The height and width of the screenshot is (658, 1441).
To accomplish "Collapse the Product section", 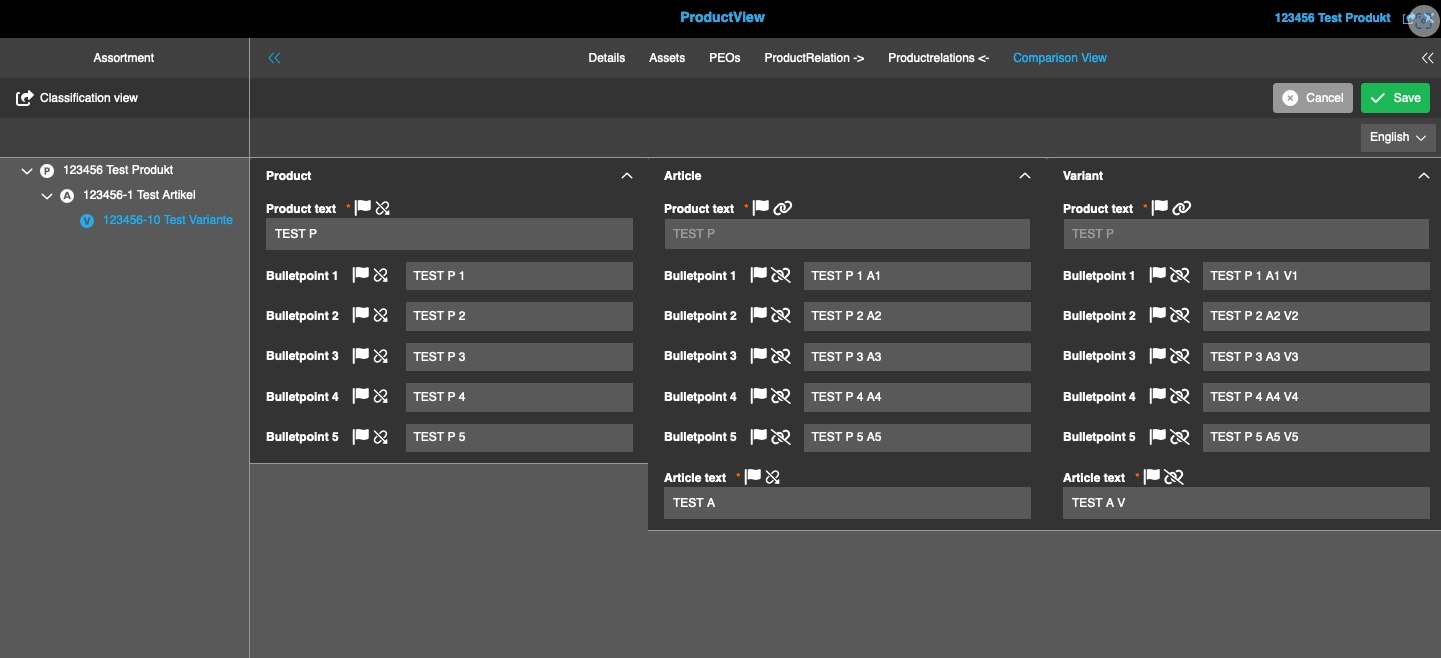I will click(x=627, y=176).
